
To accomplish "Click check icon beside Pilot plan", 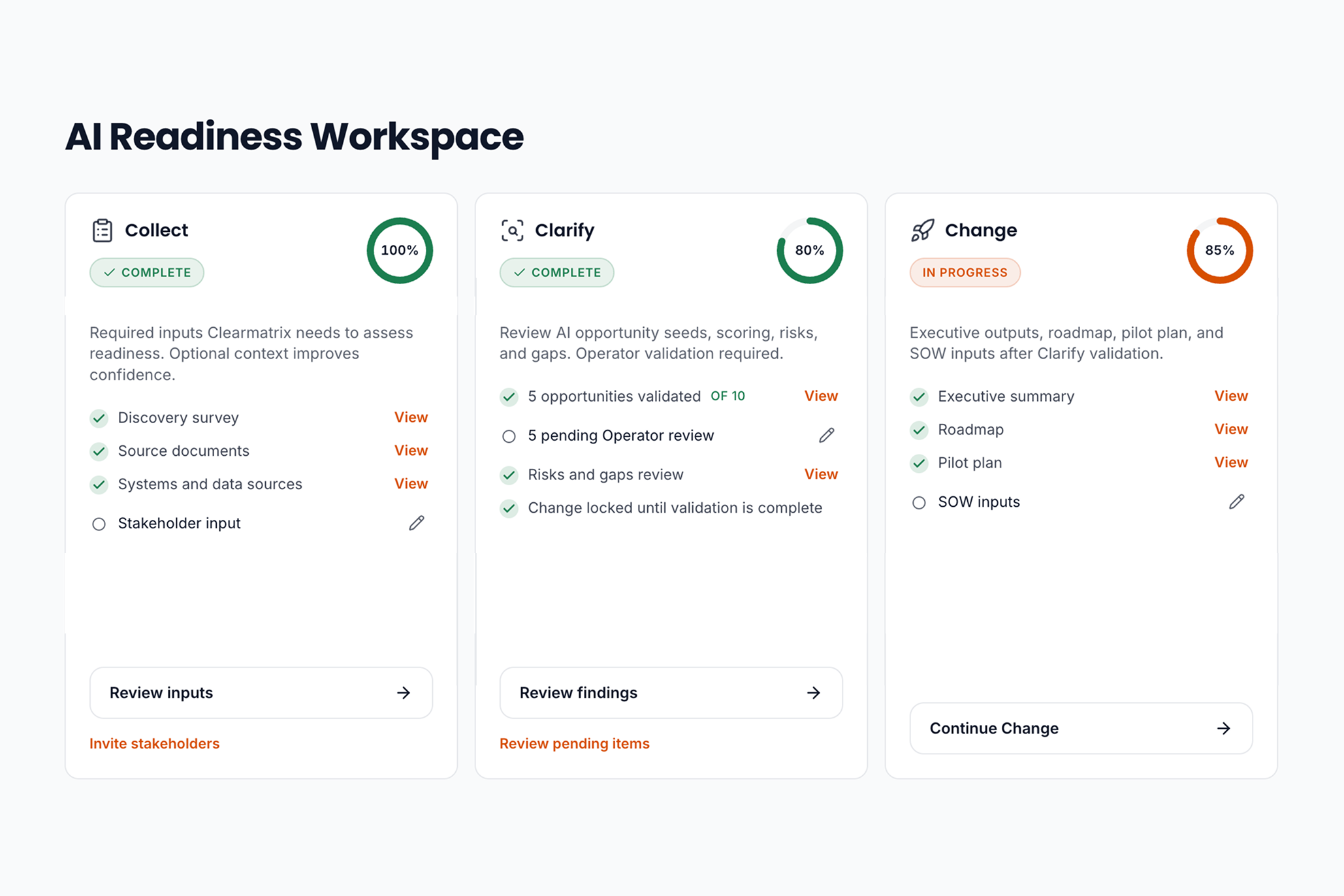I will click(920, 463).
